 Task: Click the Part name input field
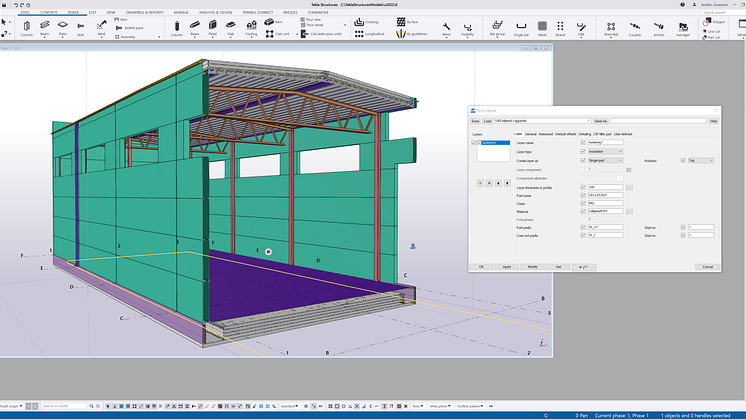[x=606, y=194]
